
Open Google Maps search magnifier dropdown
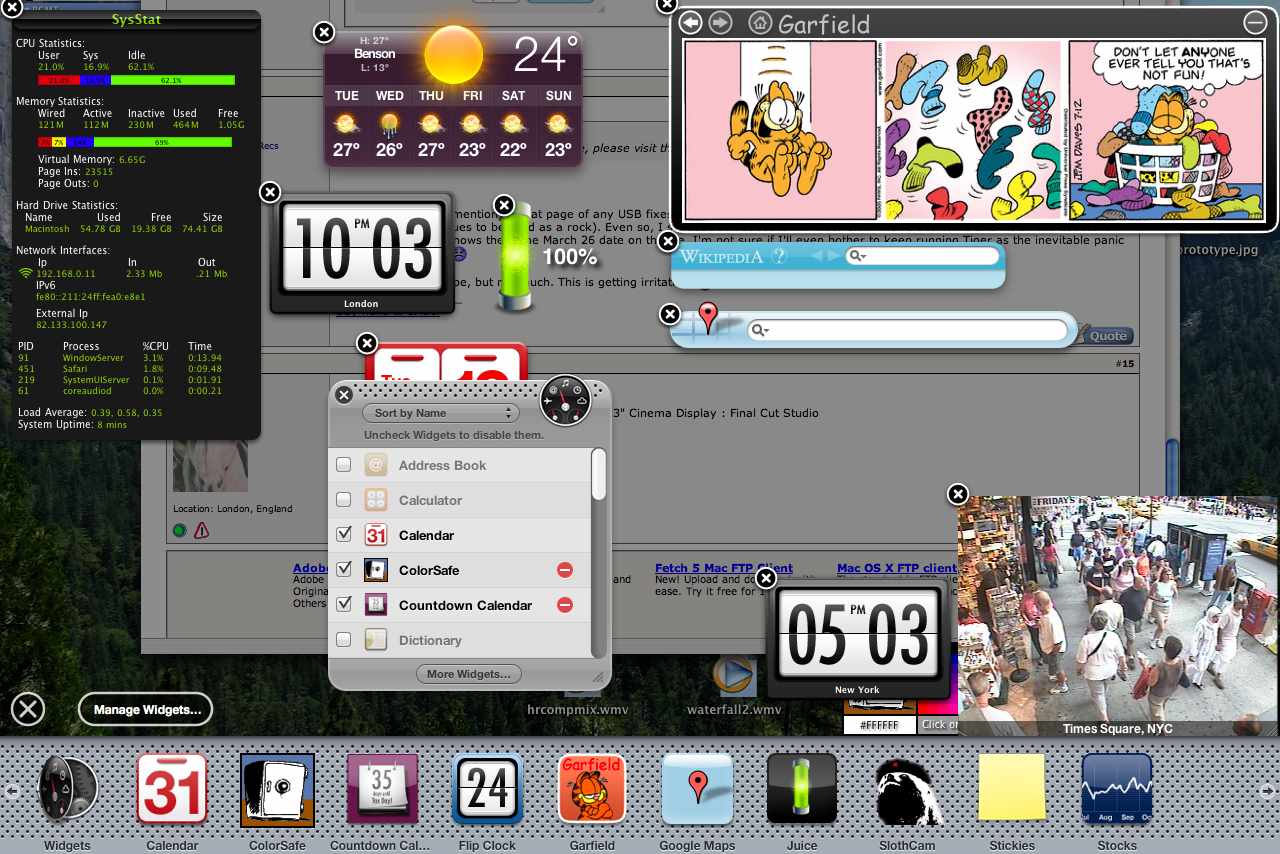[x=759, y=330]
